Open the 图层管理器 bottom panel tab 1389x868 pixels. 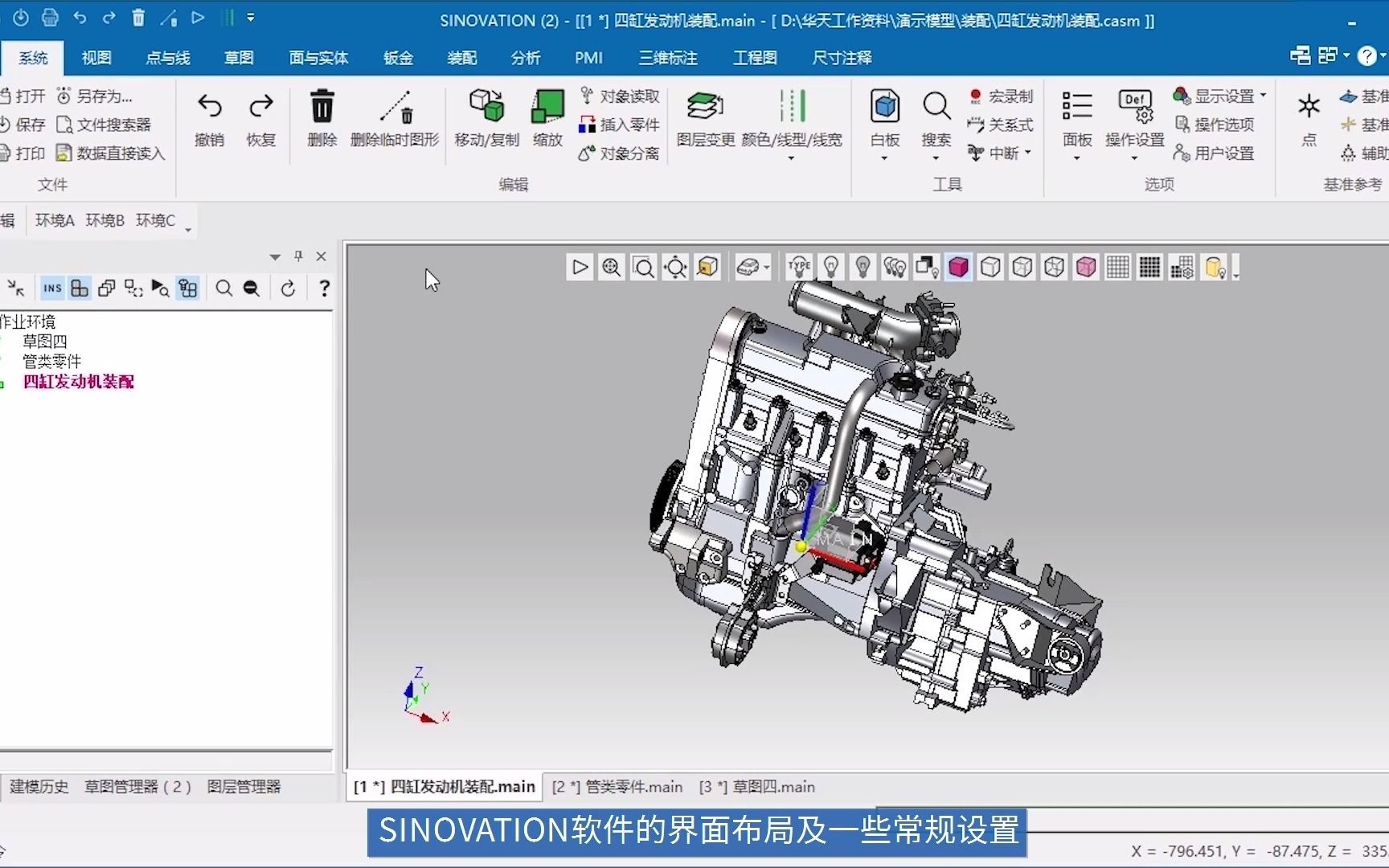click(244, 787)
